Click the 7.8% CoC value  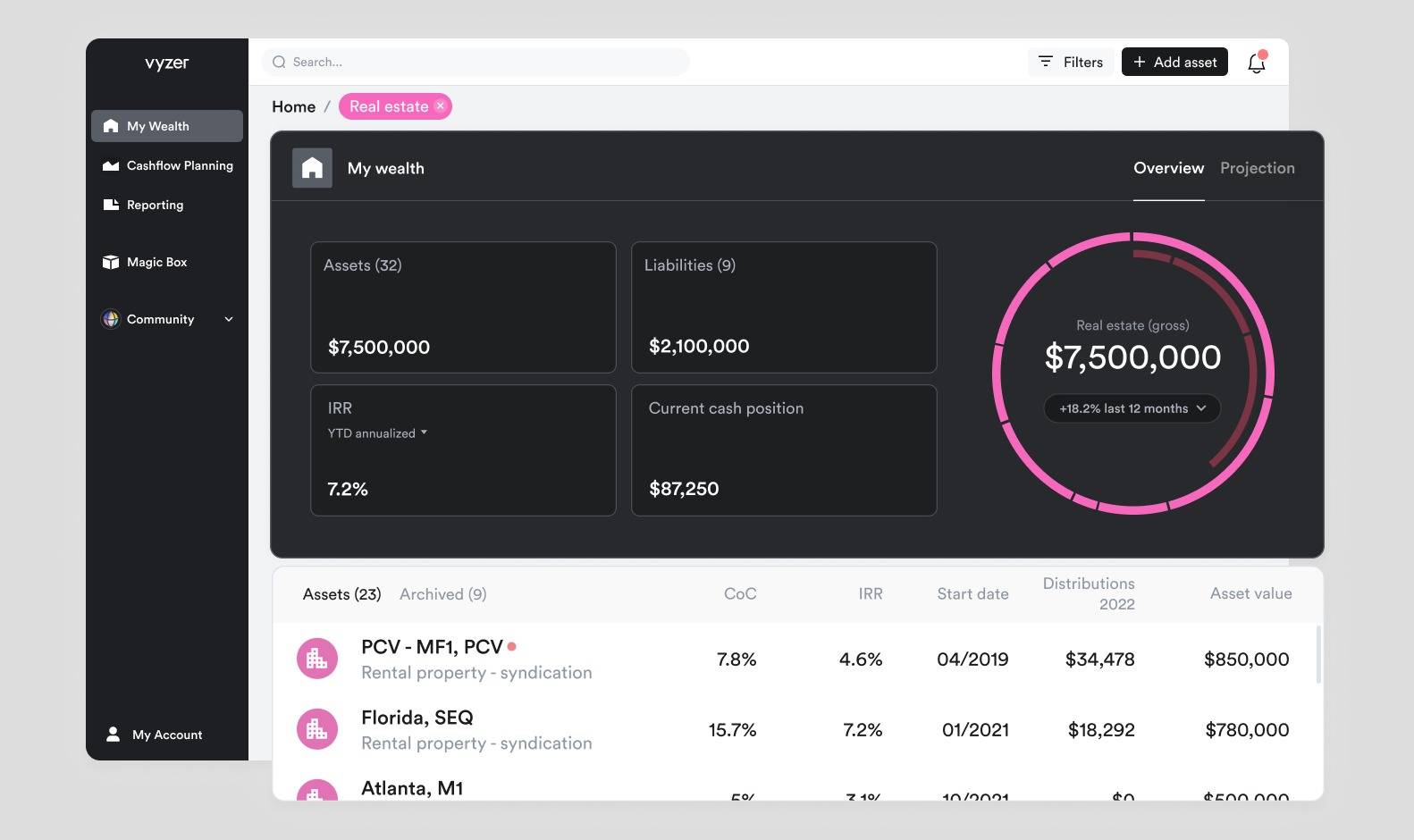736,659
